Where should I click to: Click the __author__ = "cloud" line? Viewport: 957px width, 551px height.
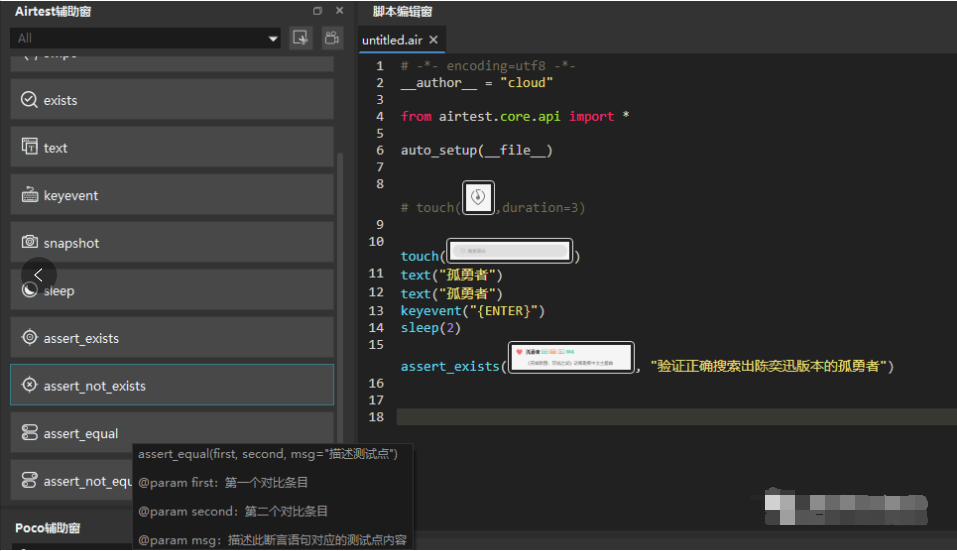click(x=476, y=83)
